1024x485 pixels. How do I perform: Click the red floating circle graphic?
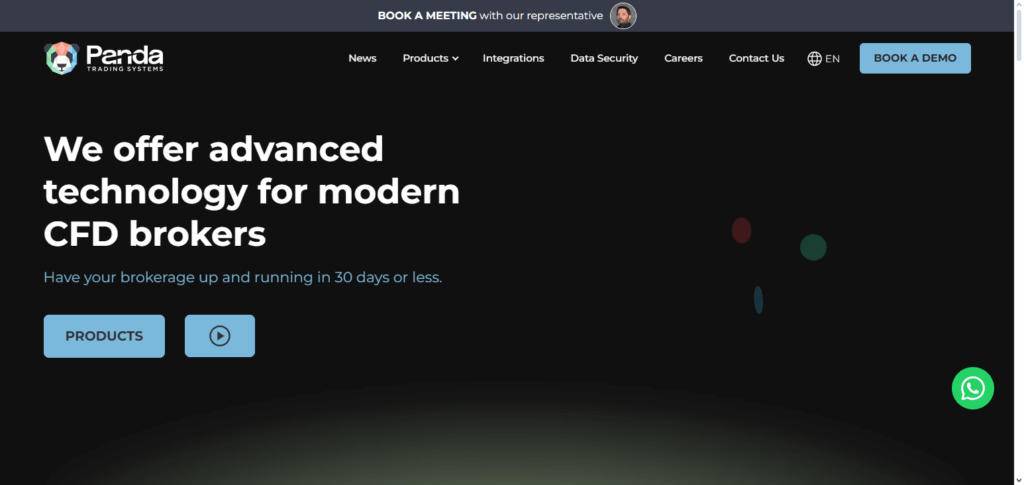(x=741, y=230)
